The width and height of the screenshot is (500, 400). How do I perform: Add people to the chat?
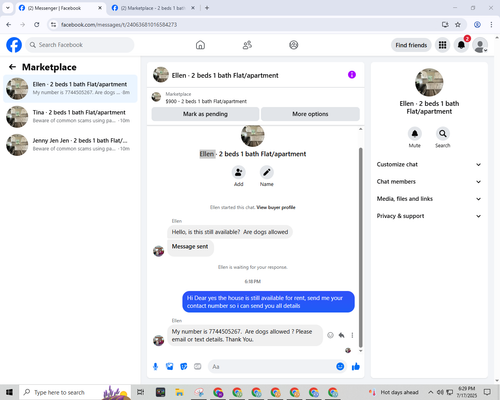click(239, 172)
